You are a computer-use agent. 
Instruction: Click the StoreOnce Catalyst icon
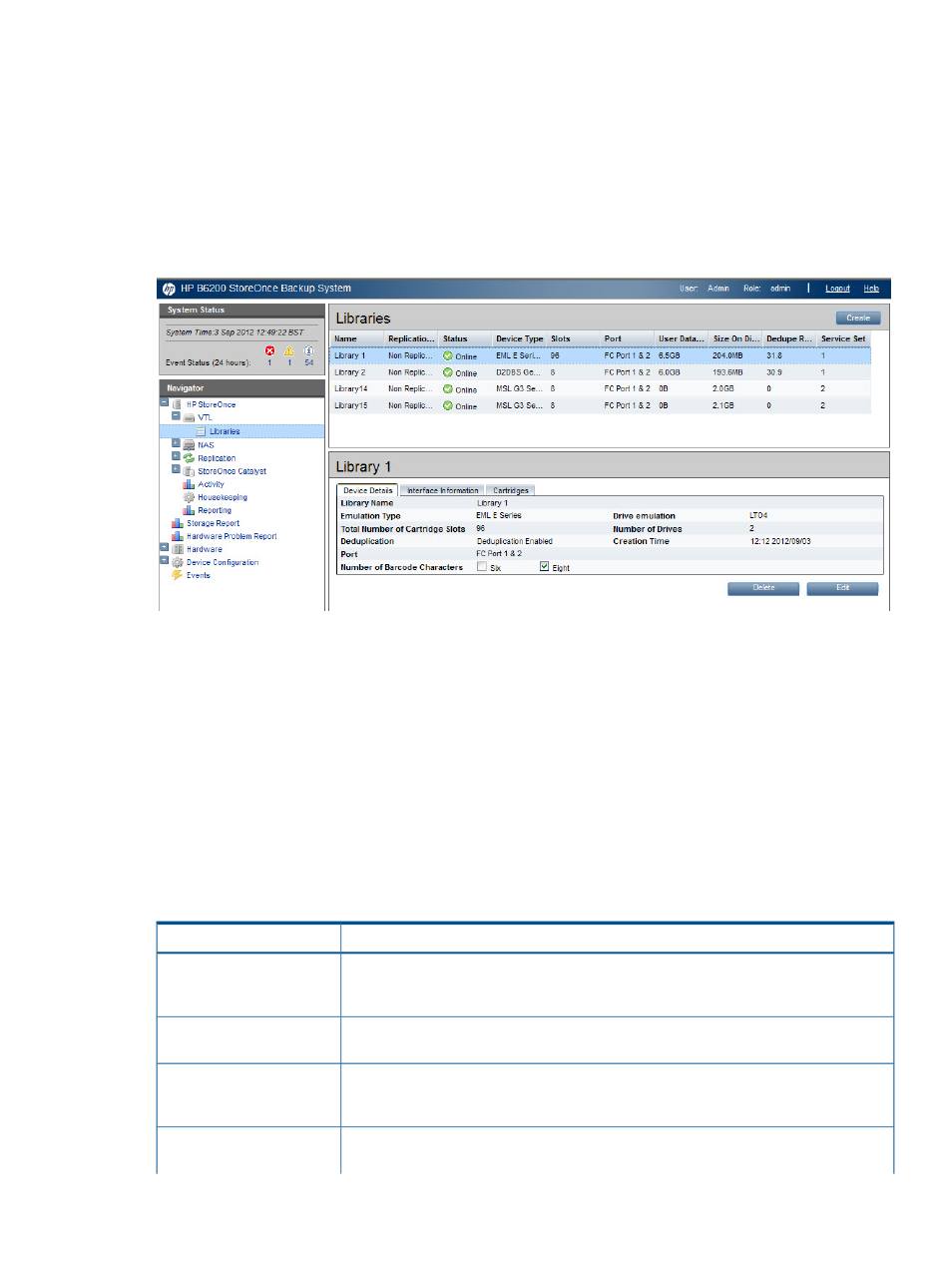point(189,471)
